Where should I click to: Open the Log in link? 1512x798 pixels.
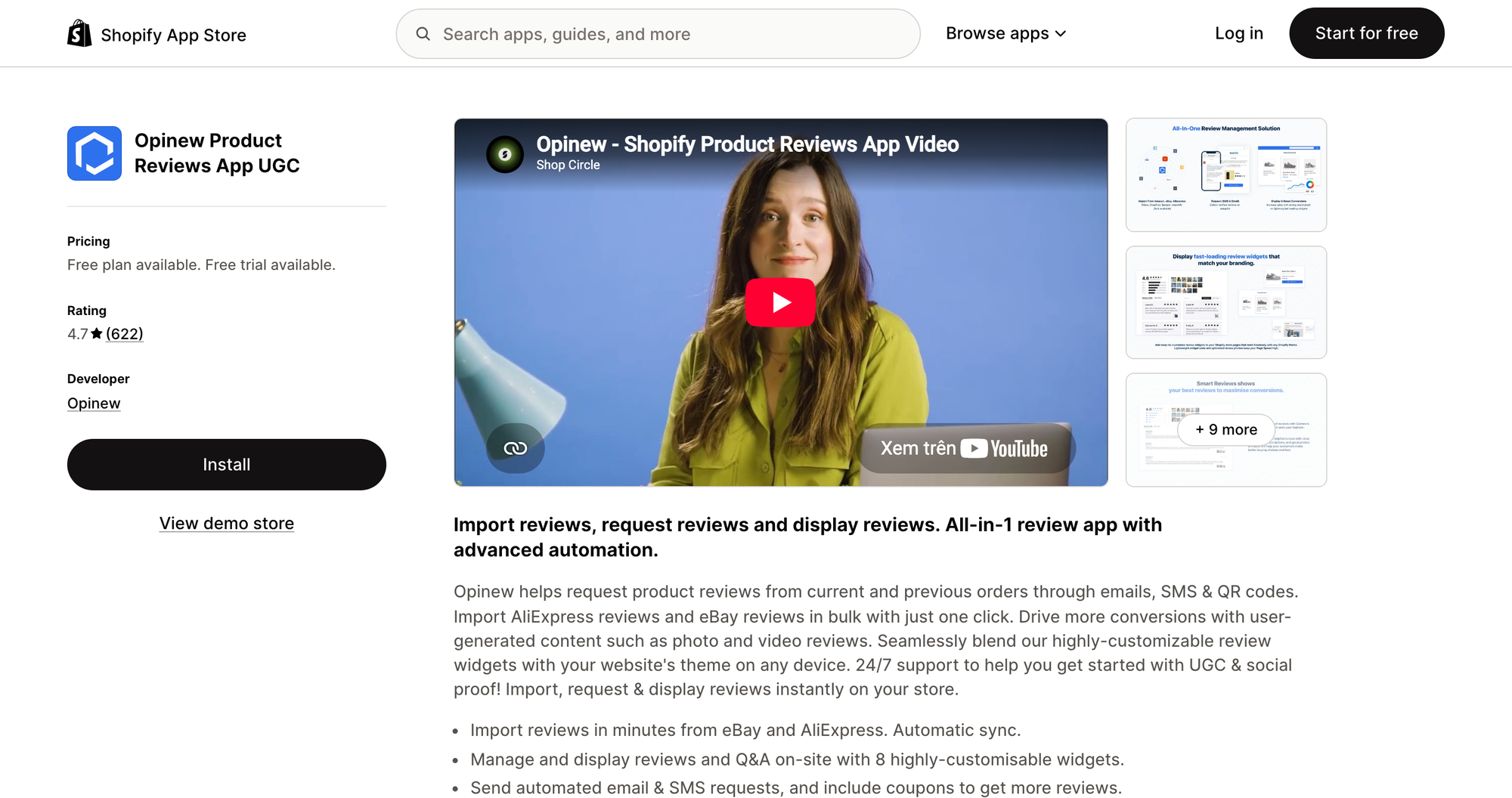point(1239,33)
